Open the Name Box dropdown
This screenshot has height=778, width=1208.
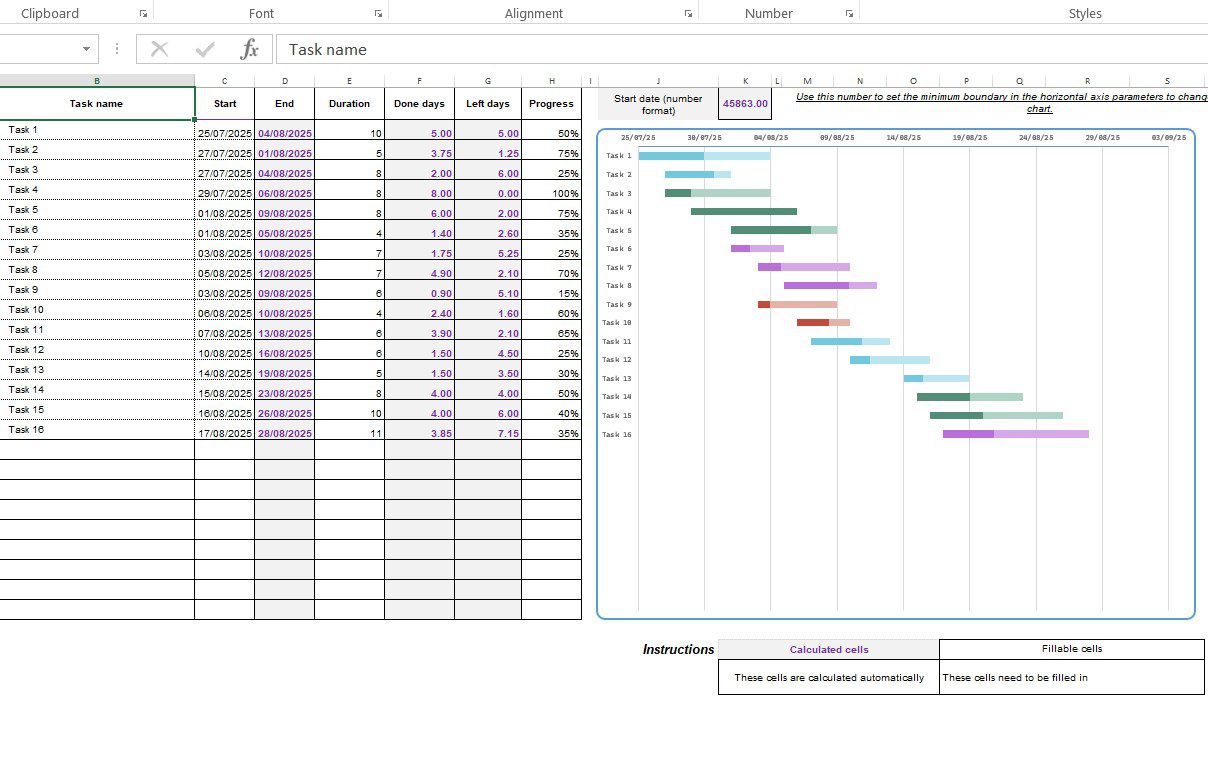[85, 48]
